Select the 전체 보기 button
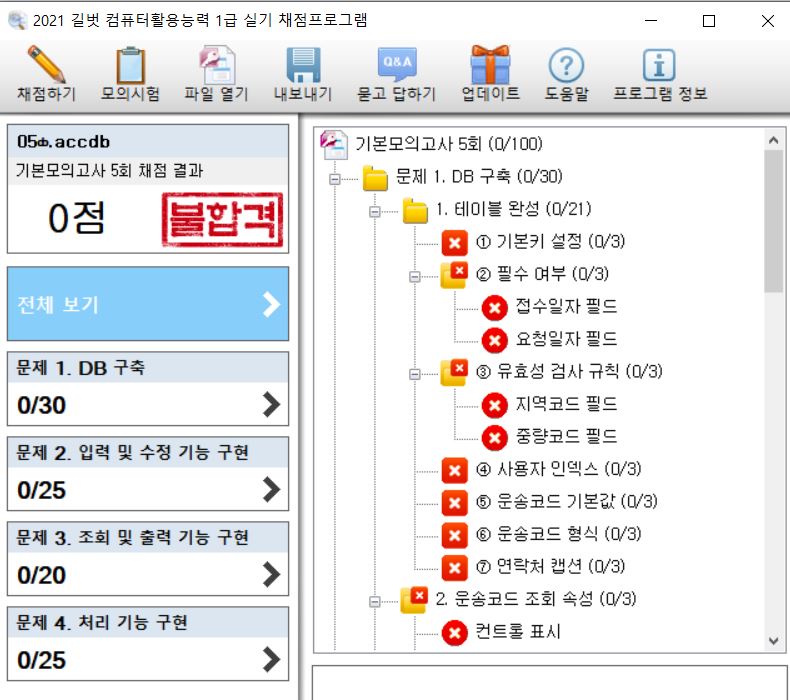790x700 pixels. 147,305
